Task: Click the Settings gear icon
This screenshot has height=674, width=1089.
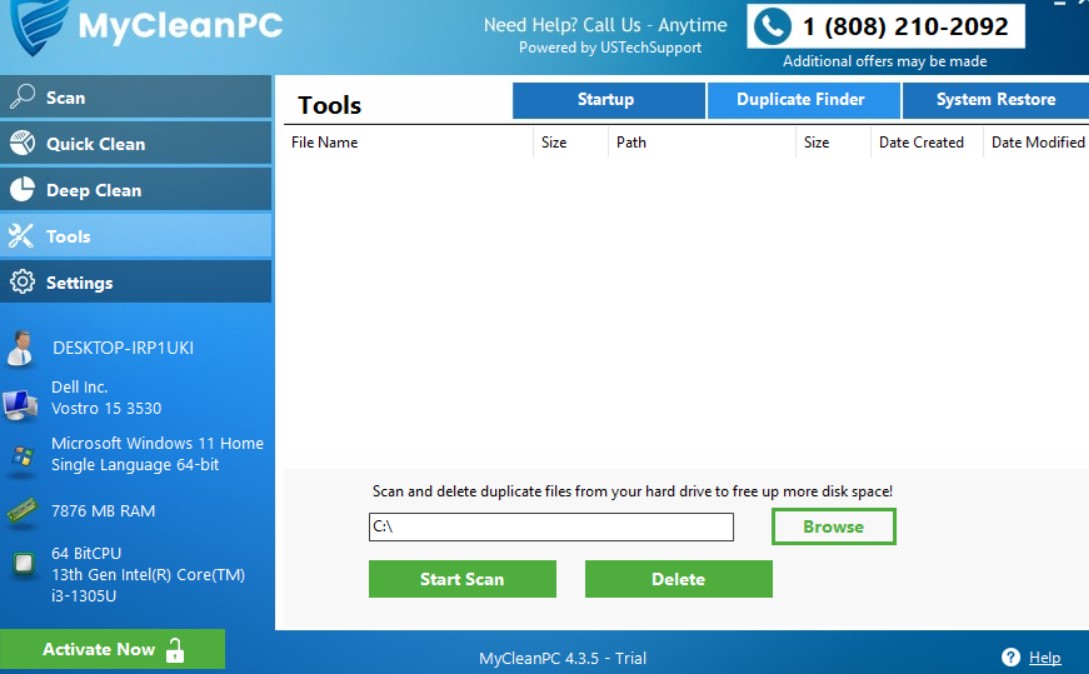Action: [x=22, y=281]
